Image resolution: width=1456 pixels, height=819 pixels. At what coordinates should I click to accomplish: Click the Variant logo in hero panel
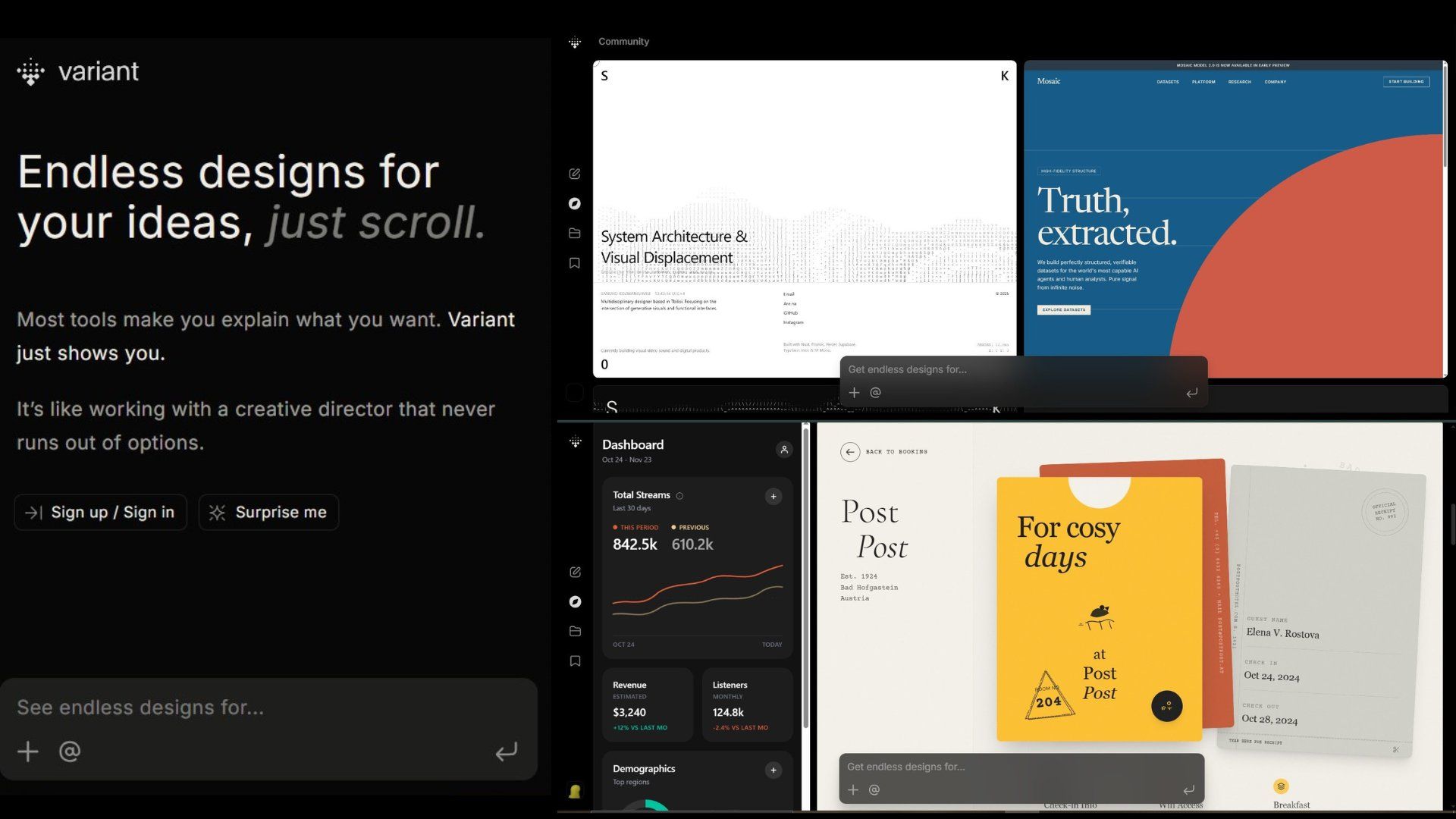(77, 72)
